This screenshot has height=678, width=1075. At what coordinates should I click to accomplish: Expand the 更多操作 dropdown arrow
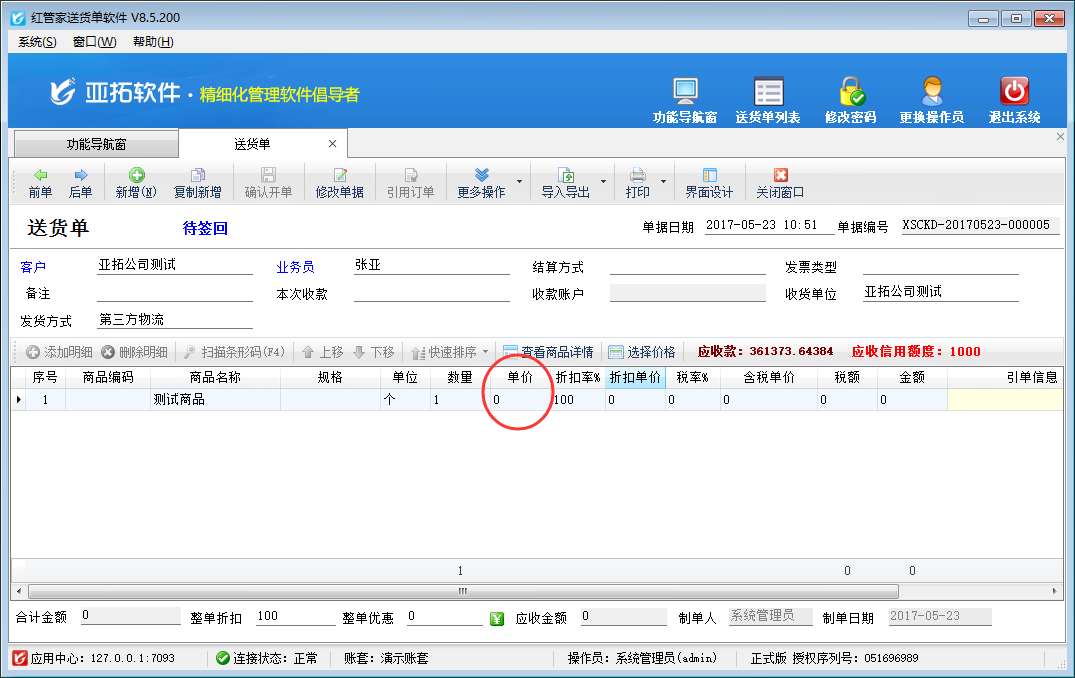(519, 183)
